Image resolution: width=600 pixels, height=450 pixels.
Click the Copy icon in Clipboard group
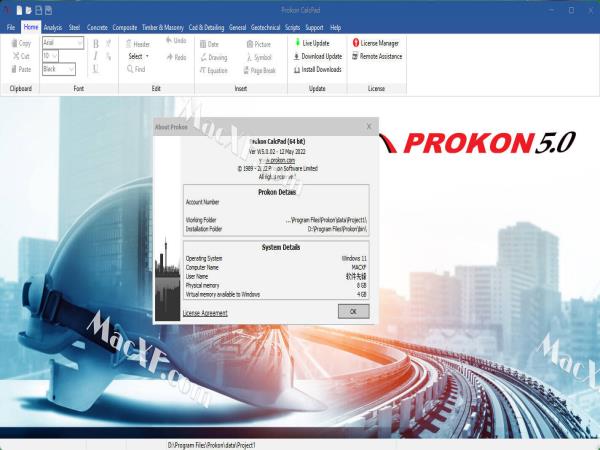click(15, 43)
